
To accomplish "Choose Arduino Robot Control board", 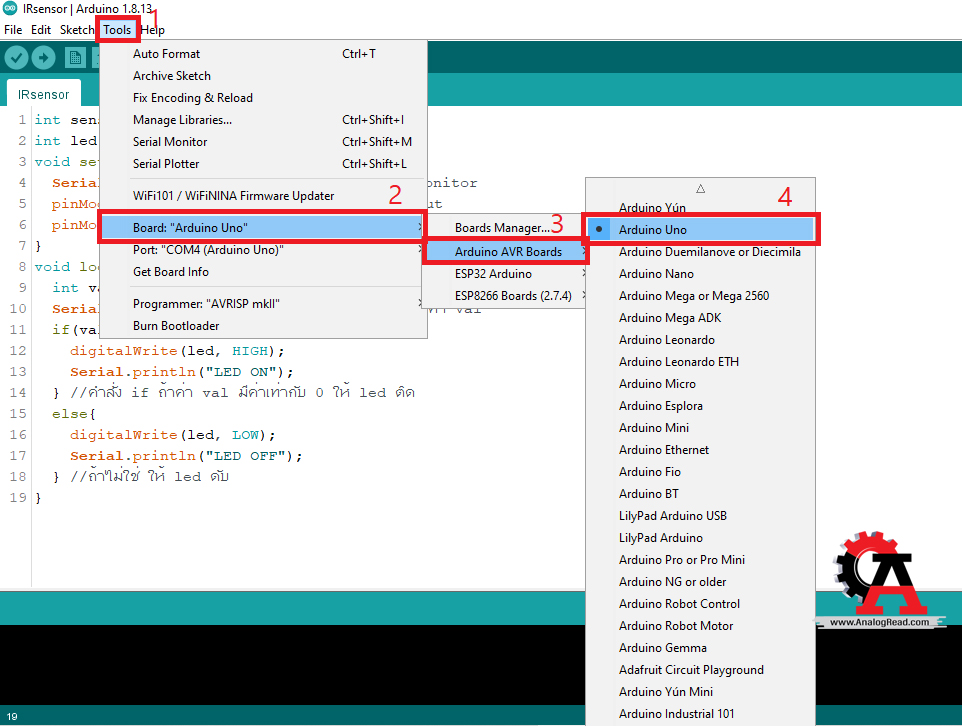I will pos(701,604).
